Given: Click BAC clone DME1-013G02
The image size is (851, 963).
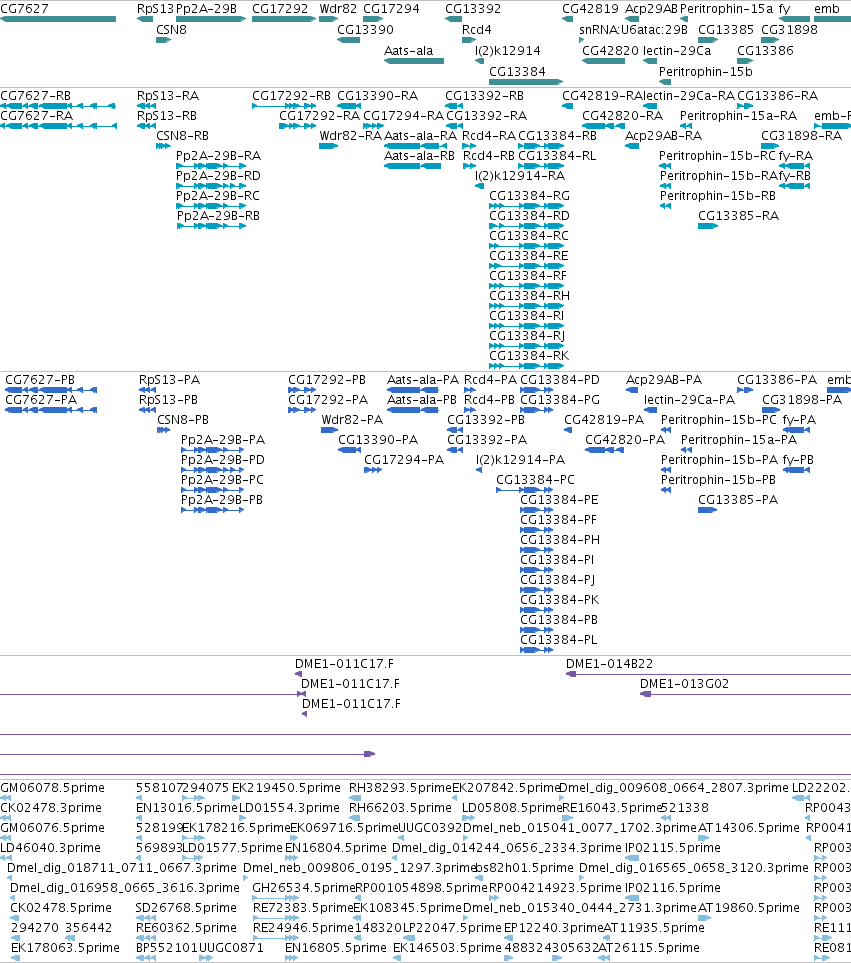Looking at the screenshot, I should 685,684.
